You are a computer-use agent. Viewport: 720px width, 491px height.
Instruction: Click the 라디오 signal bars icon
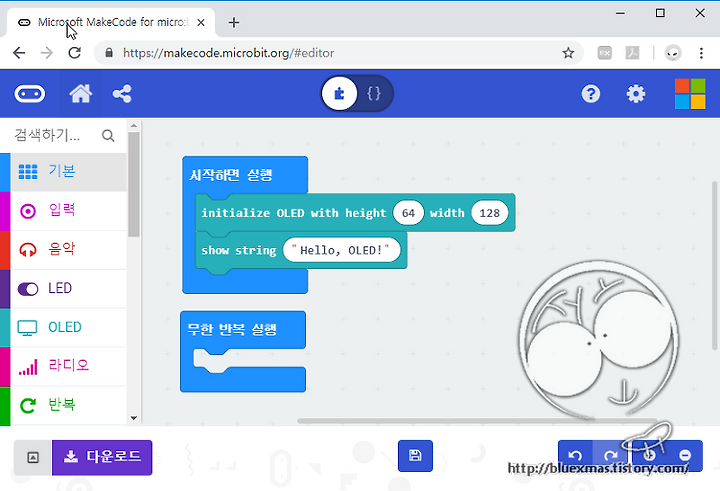tap(28, 367)
